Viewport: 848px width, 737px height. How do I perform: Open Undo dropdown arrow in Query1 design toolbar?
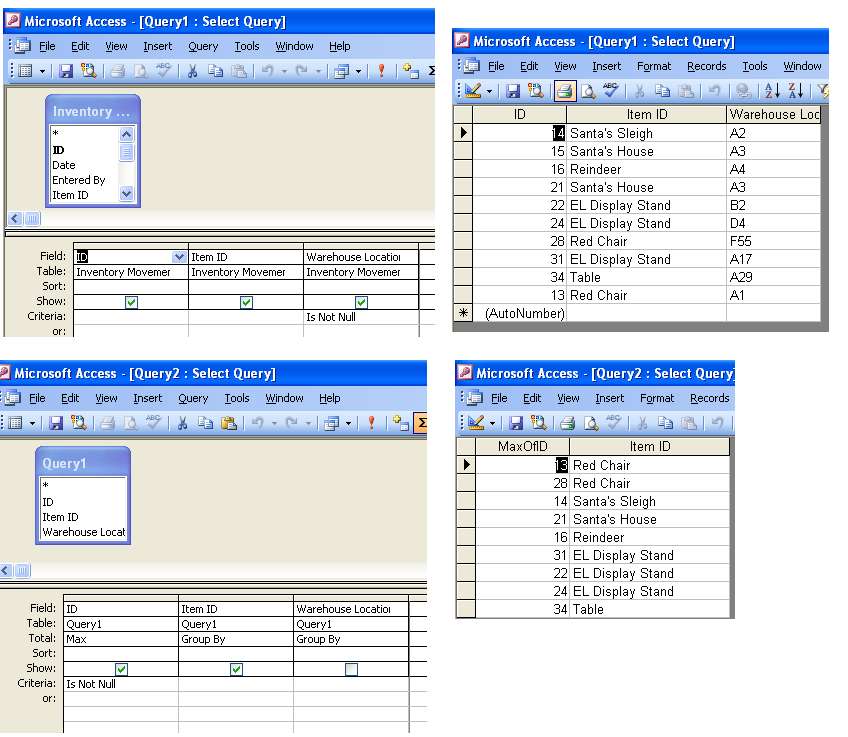click(x=283, y=71)
